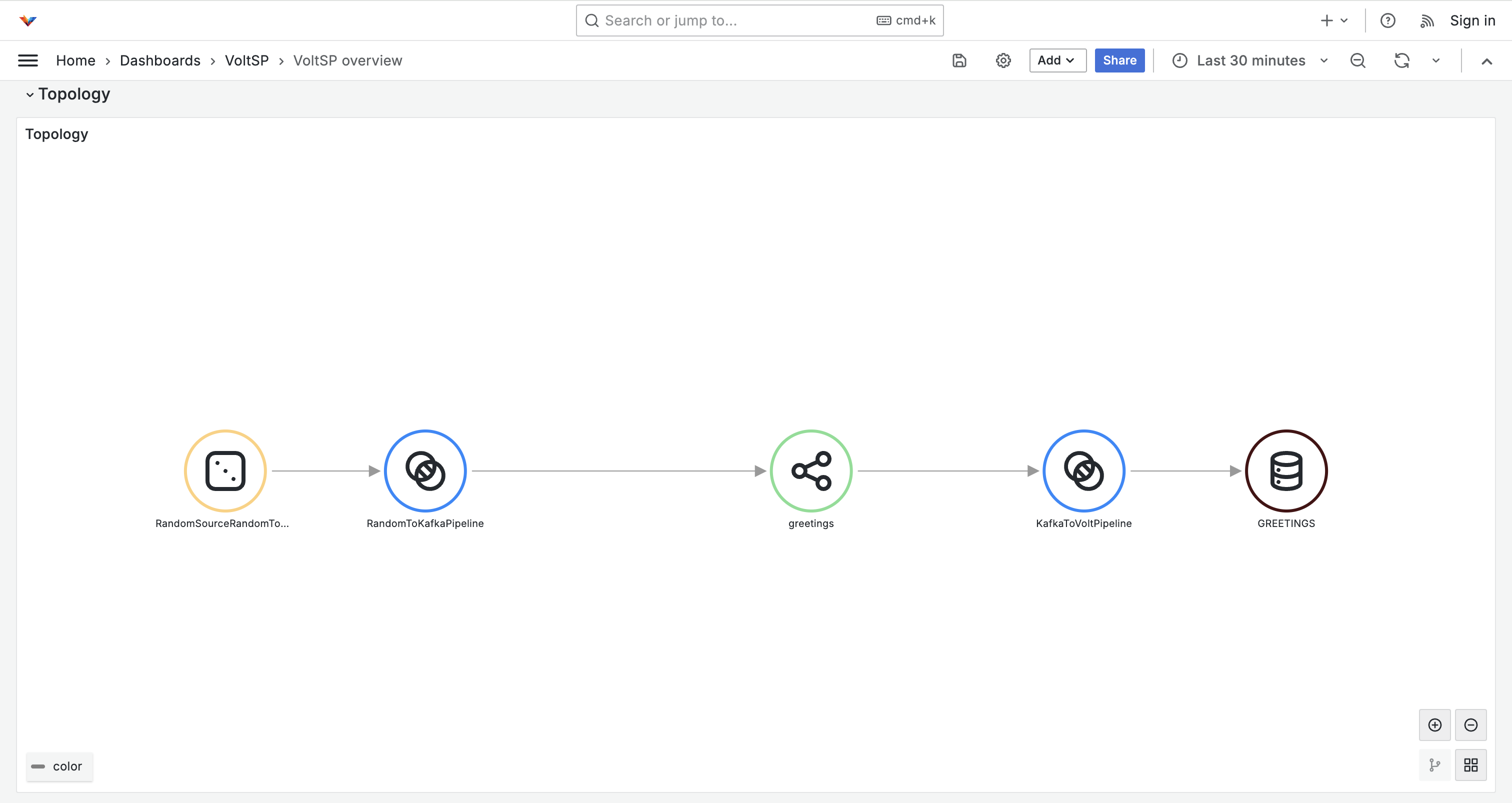Zoom in the node graph
The height and width of the screenshot is (803, 1512).
tap(1434, 725)
